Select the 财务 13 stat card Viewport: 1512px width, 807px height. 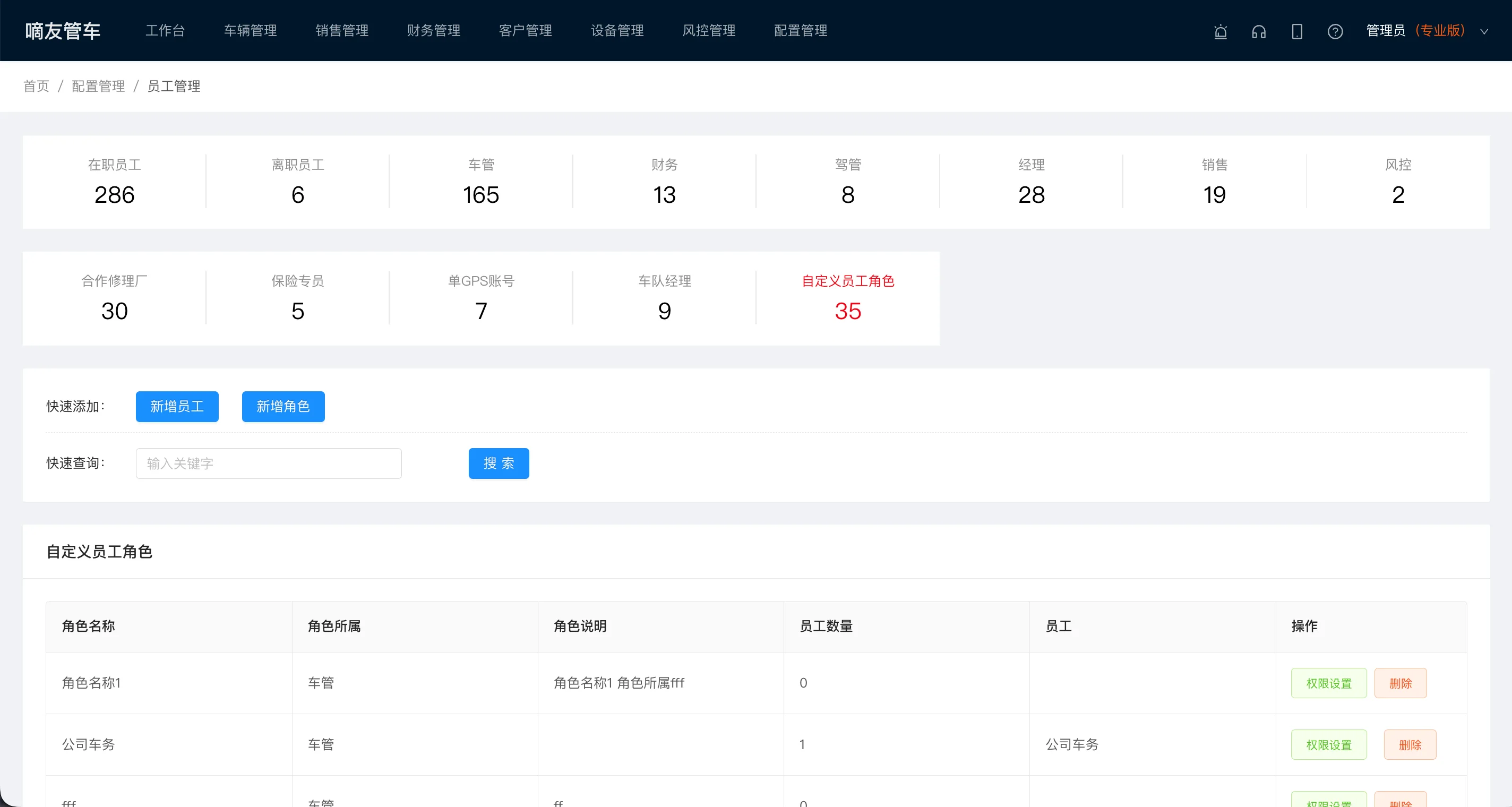[x=665, y=182]
